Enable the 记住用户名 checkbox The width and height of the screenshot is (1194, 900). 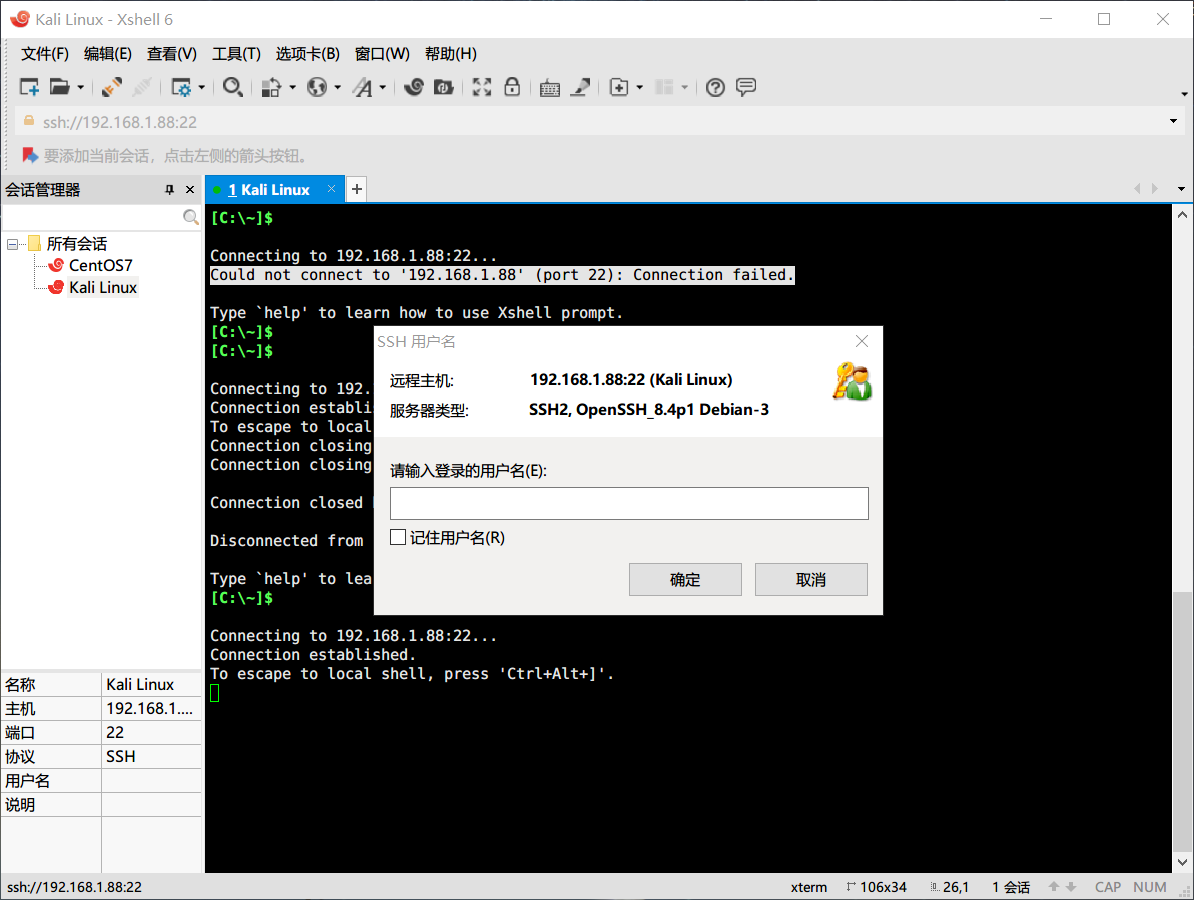tap(398, 537)
